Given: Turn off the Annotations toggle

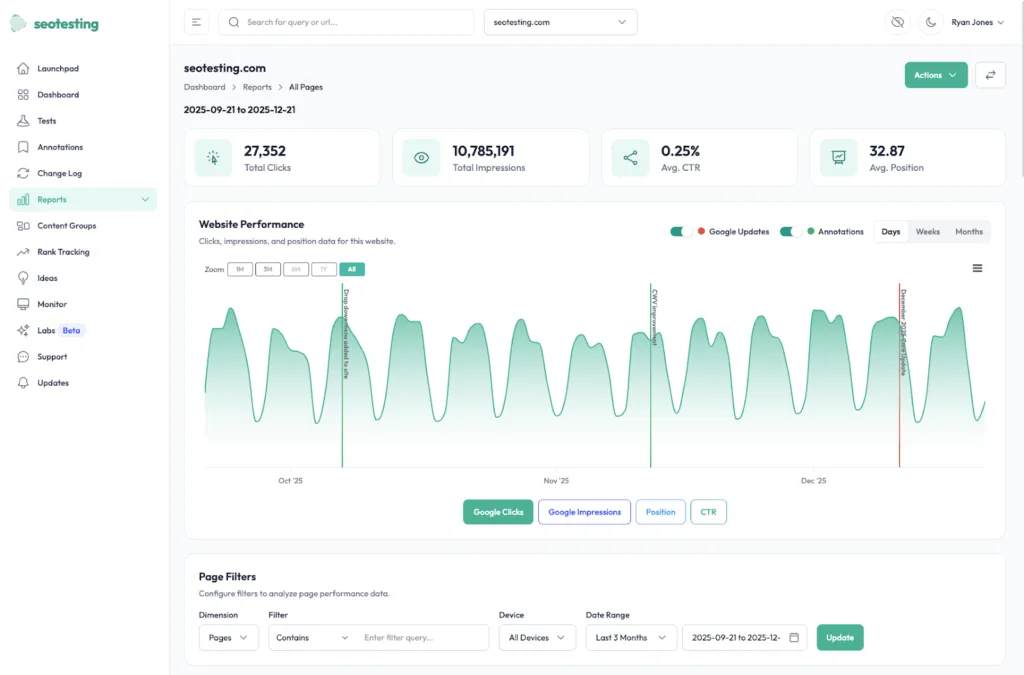Looking at the screenshot, I should tap(790, 231).
